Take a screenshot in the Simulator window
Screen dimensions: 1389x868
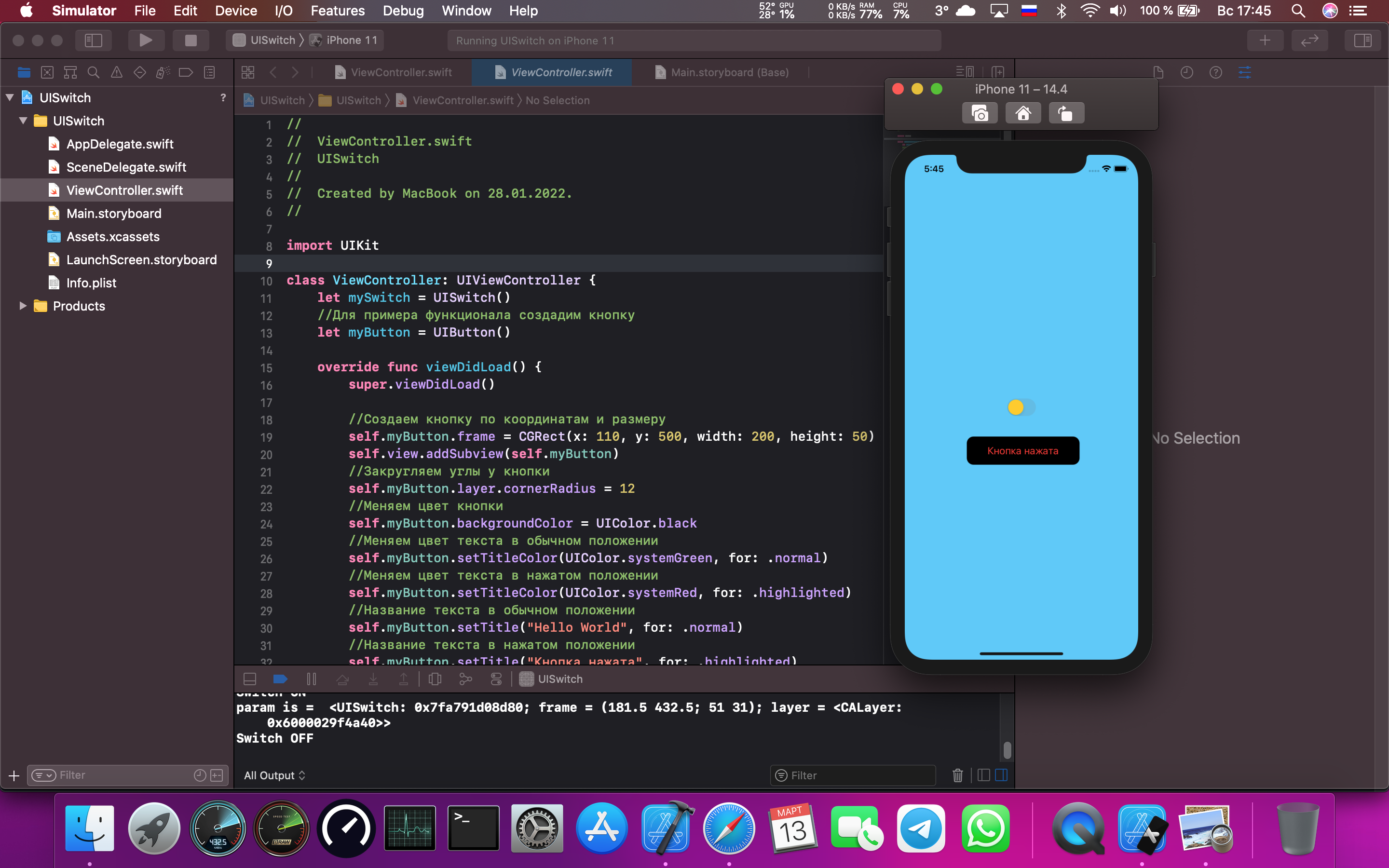click(x=980, y=112)
